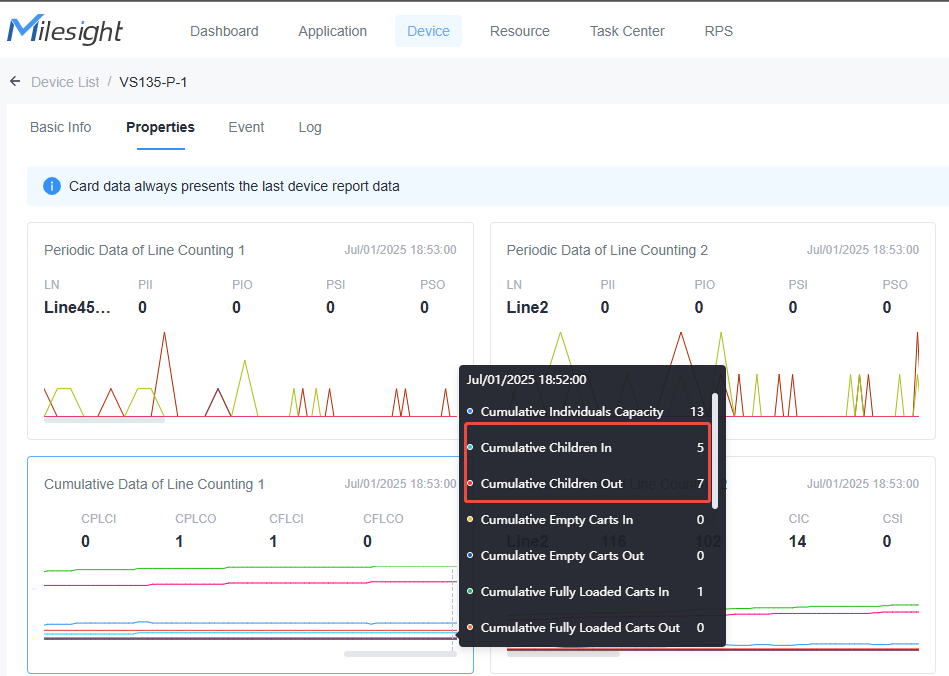
Task: Click the Cumulative Line Counting 1 chart scrollbar
Action: pos(400,654)
